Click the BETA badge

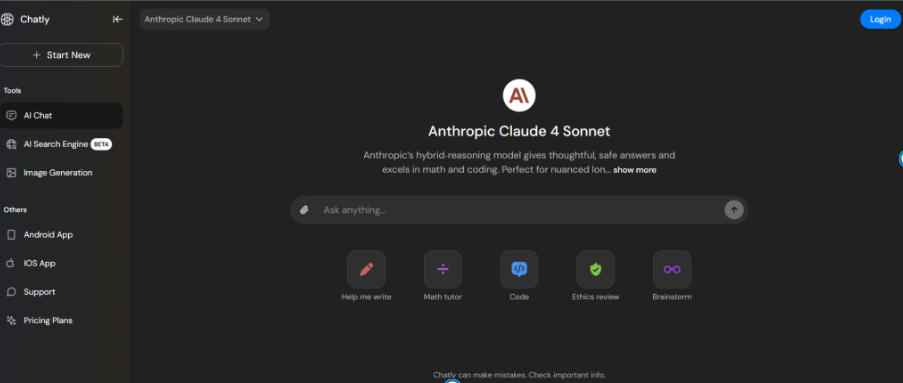101,145
